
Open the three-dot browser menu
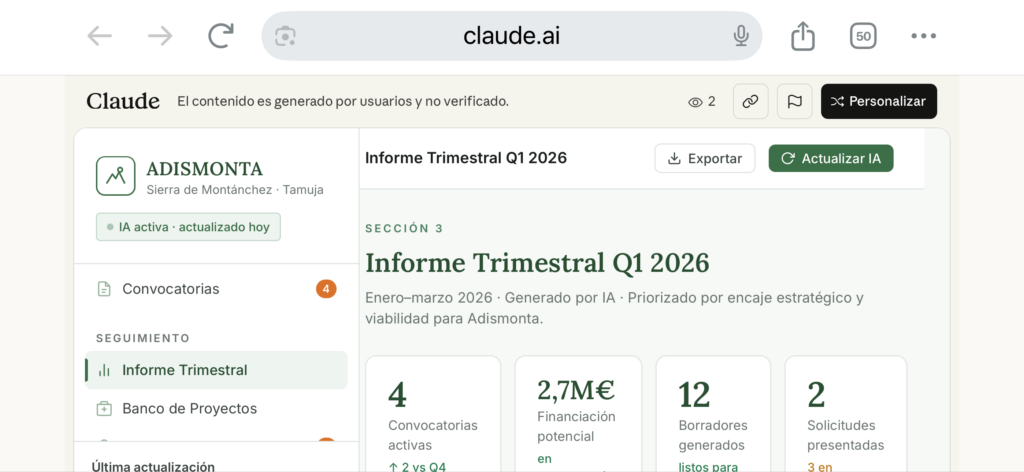click(923, 36)
